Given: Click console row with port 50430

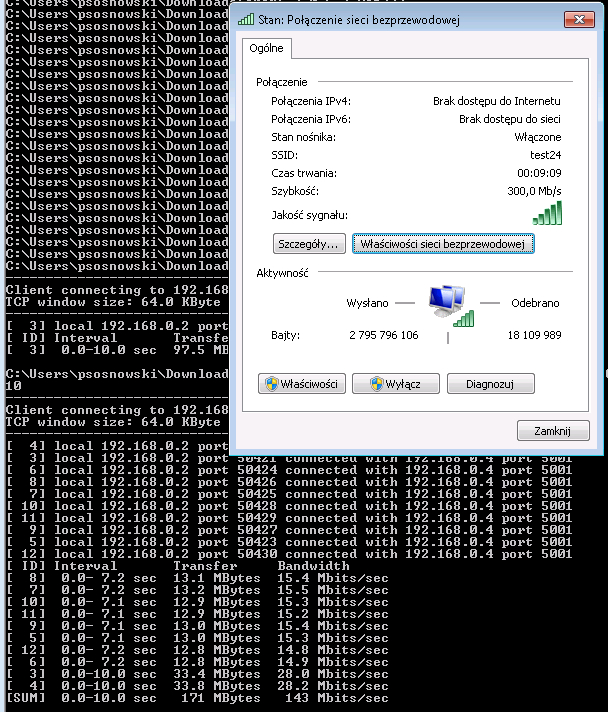Looking at the screenshot, I should (289, 554).
